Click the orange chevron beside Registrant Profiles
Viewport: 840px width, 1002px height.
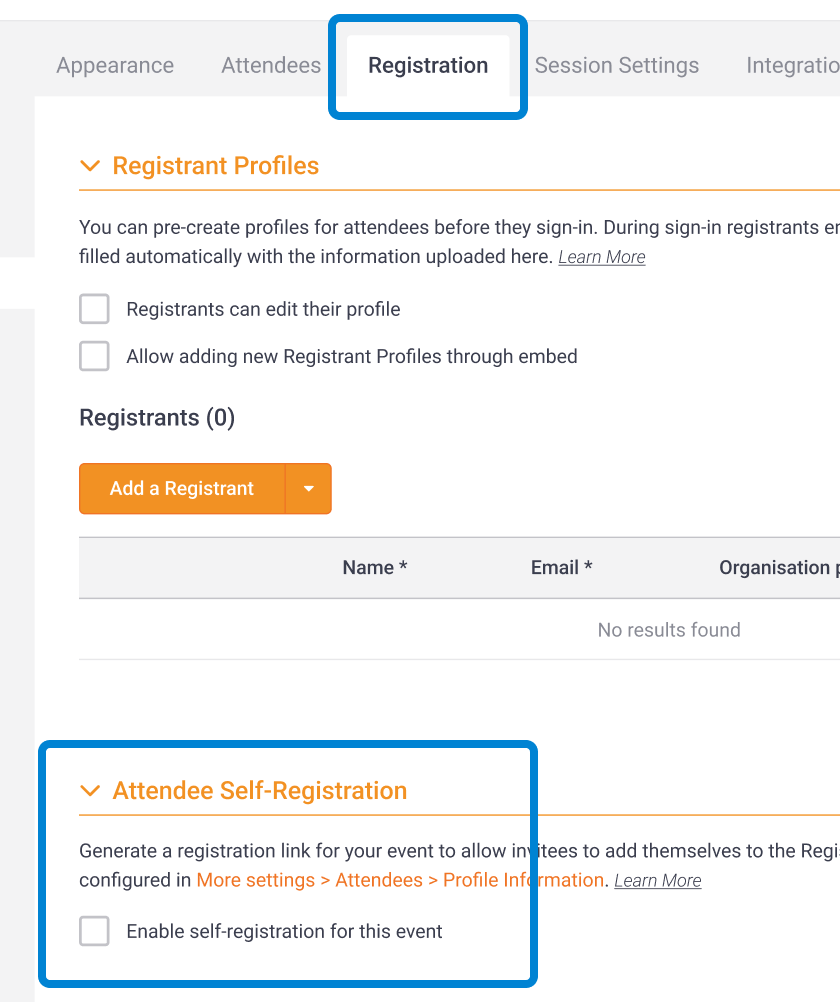pyautogui.click(x=90, y=166)
